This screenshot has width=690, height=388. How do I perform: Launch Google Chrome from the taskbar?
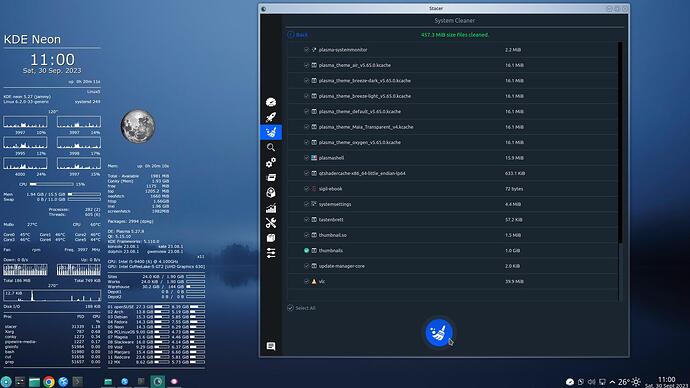(49, 381)
